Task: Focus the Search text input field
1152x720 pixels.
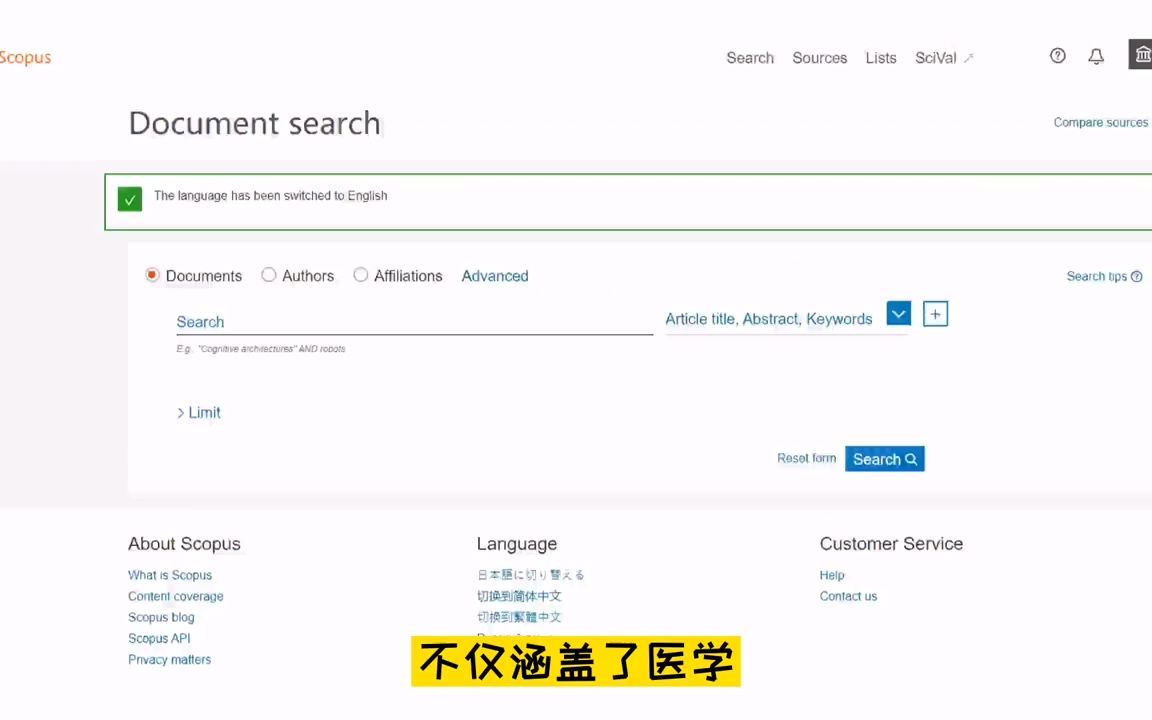Action: (414, 322)
